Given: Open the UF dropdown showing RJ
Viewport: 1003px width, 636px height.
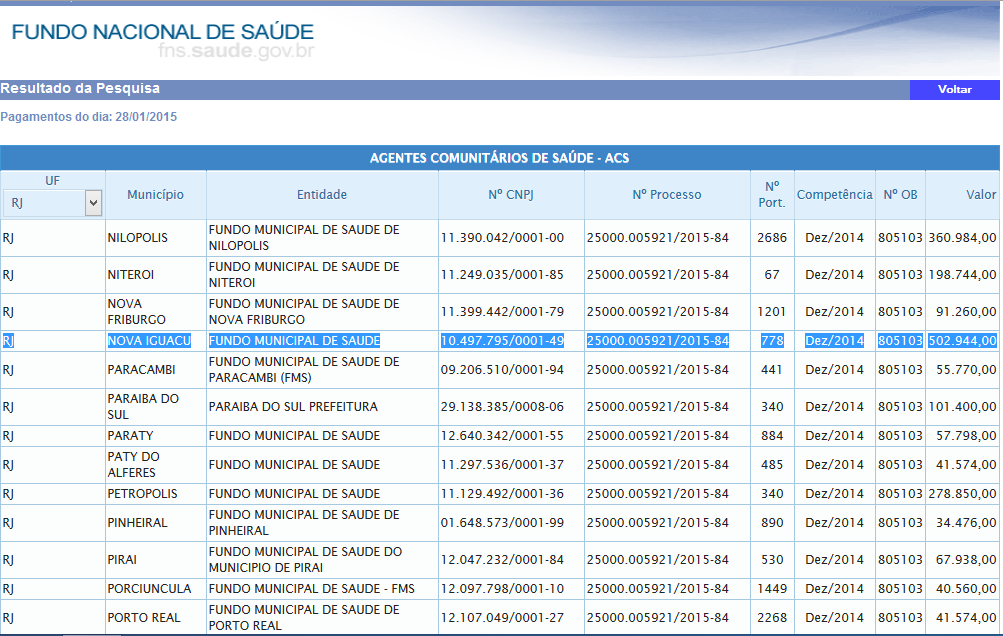Looking at the screenshot, I should click(x=52, y=203).
